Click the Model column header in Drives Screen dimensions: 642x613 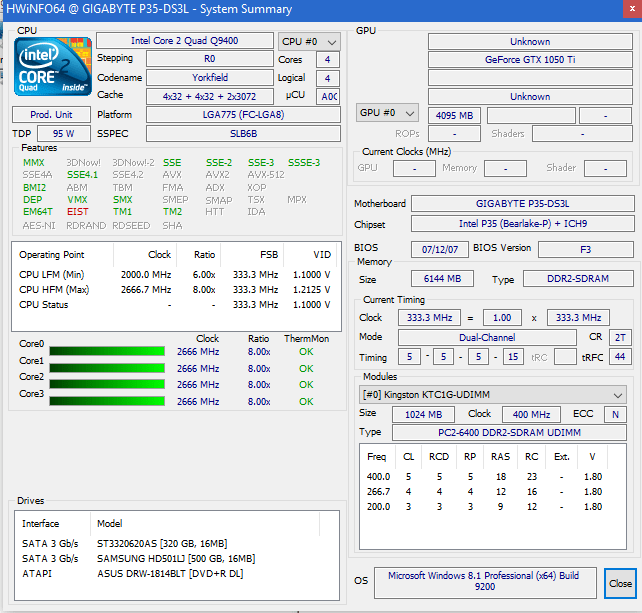coord(205,523)
